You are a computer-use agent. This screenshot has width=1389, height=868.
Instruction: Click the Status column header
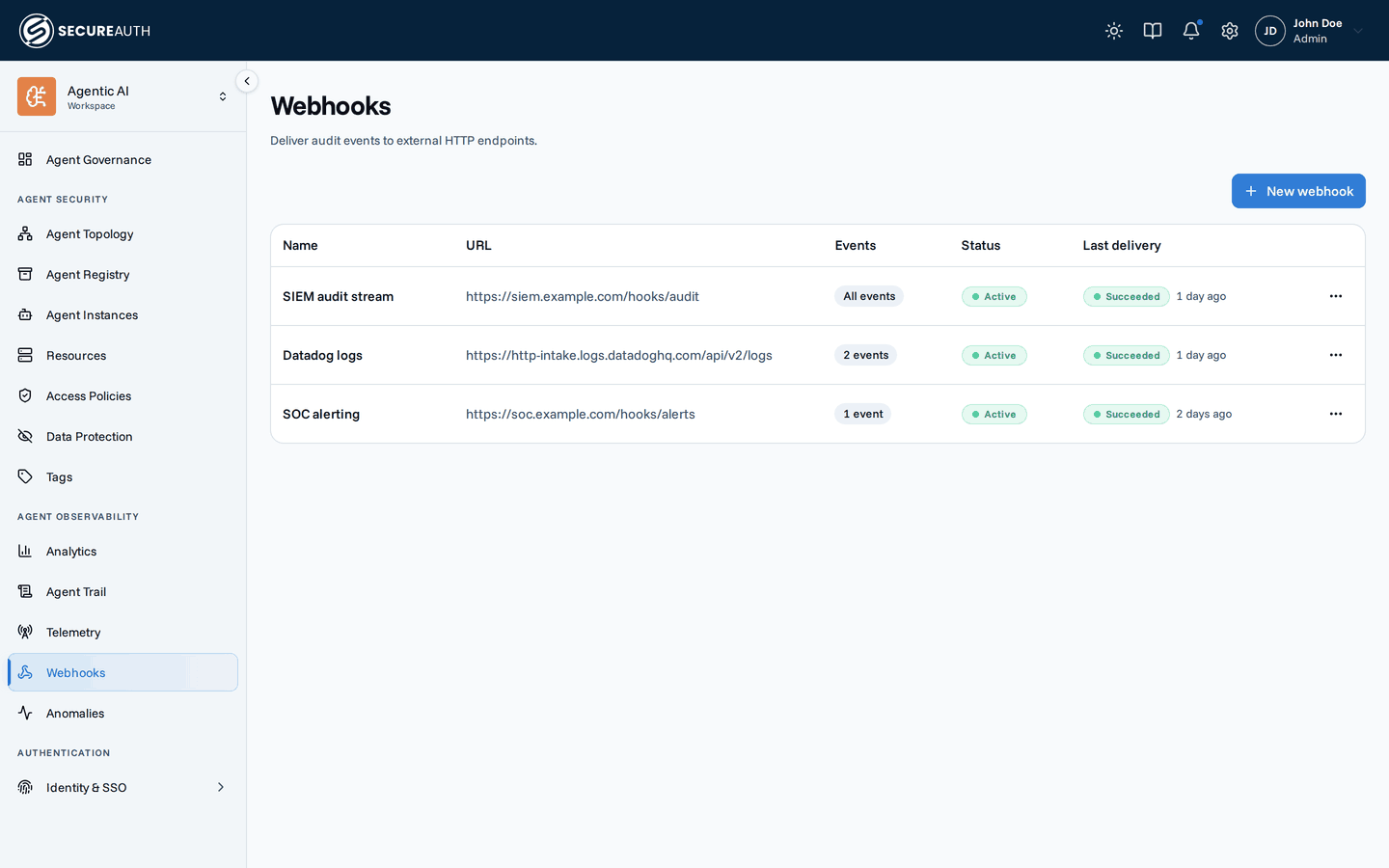[x=981, y=245]
